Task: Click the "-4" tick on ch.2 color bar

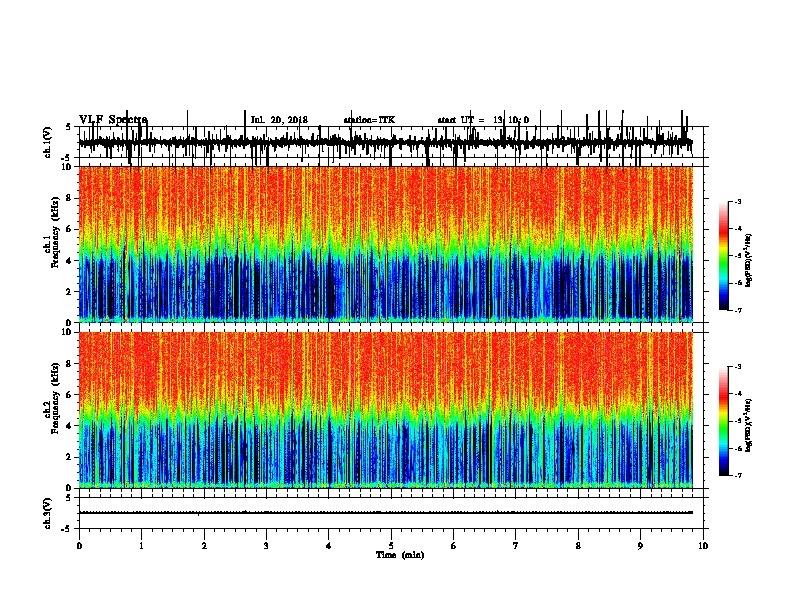Action: click(737, 394)
